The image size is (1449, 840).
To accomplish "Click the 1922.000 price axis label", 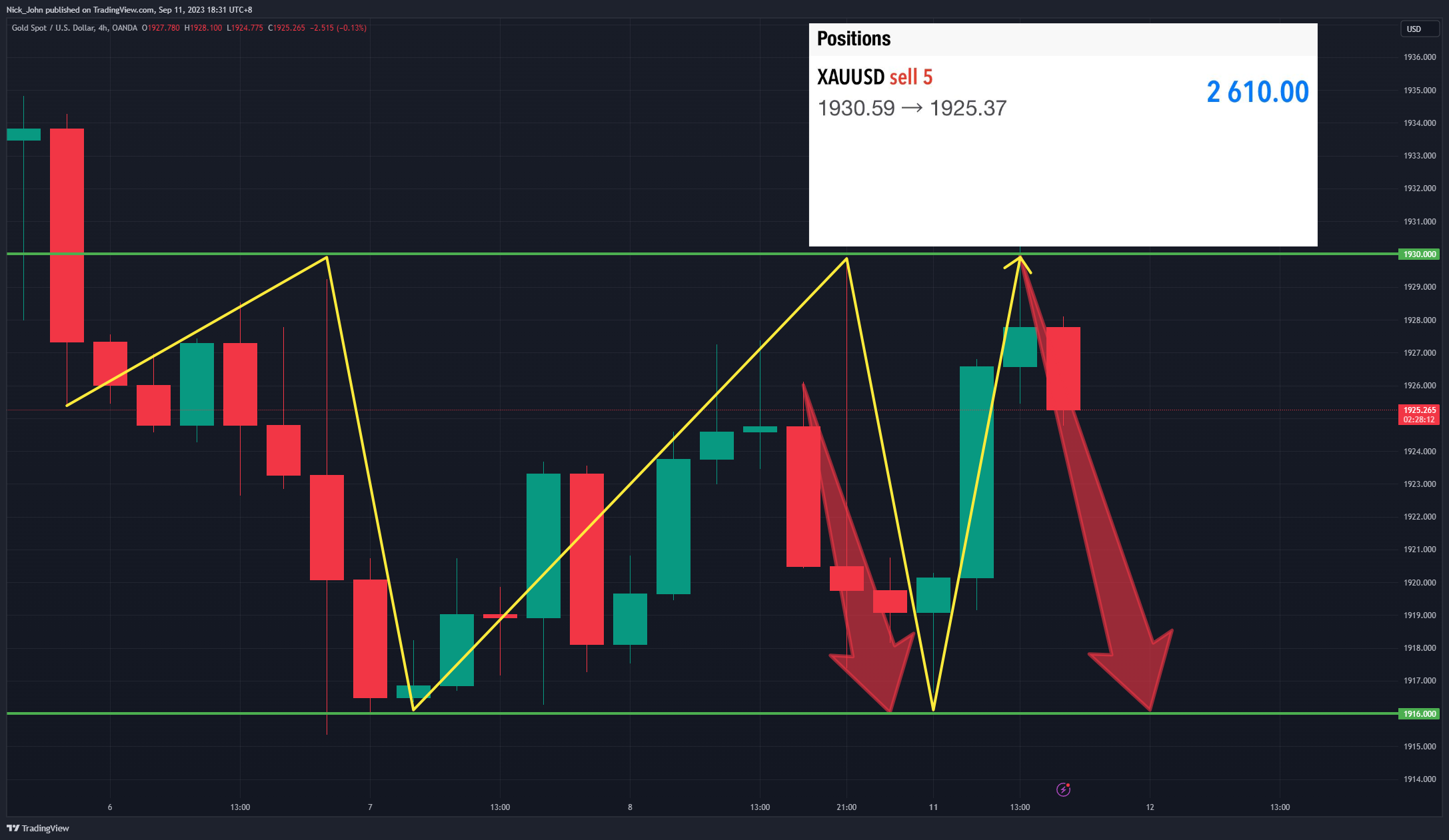I will tap(1420, 517).
